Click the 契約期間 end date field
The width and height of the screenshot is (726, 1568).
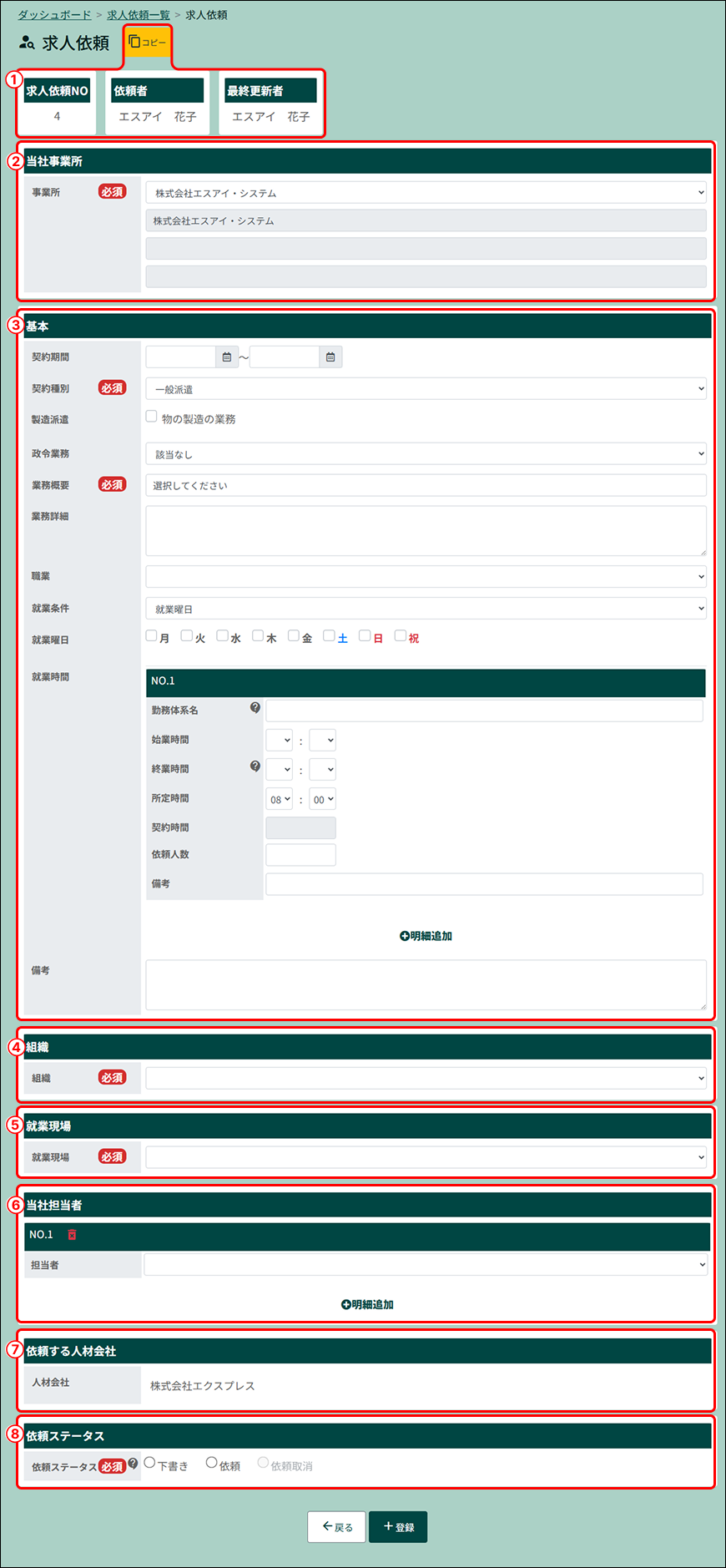[285, 357]
